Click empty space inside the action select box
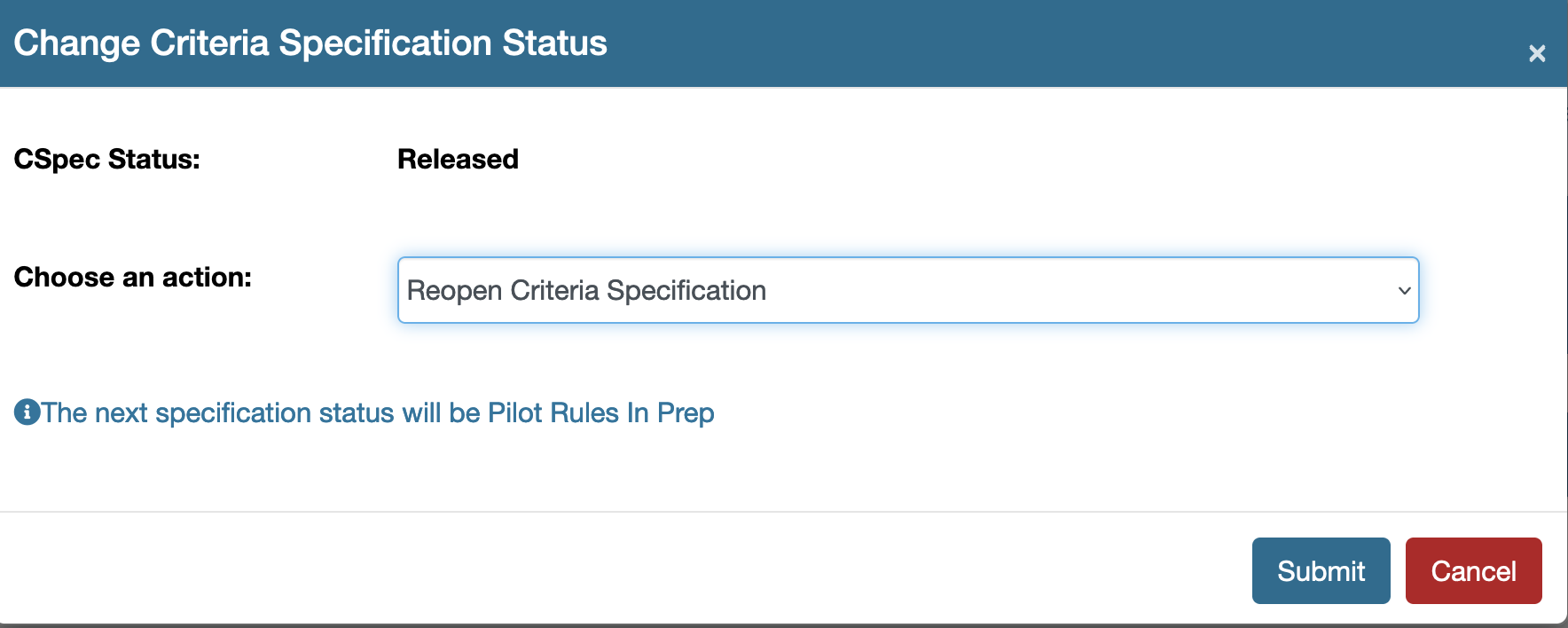This screenshot has height=628, width=1568. [1064, 291]
